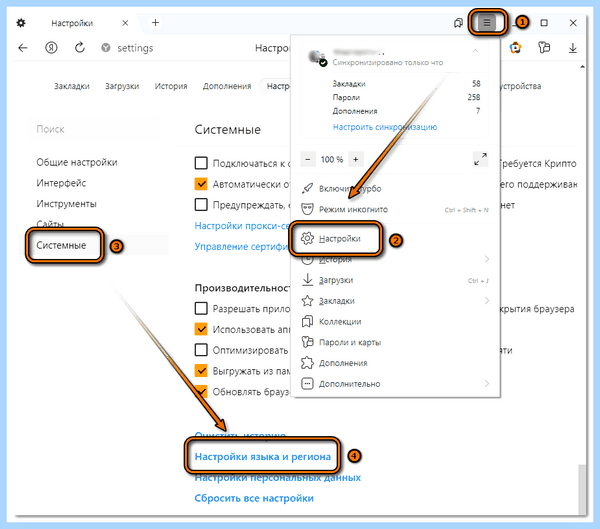Open Настройки персональных данных link

tap(277, 477)
